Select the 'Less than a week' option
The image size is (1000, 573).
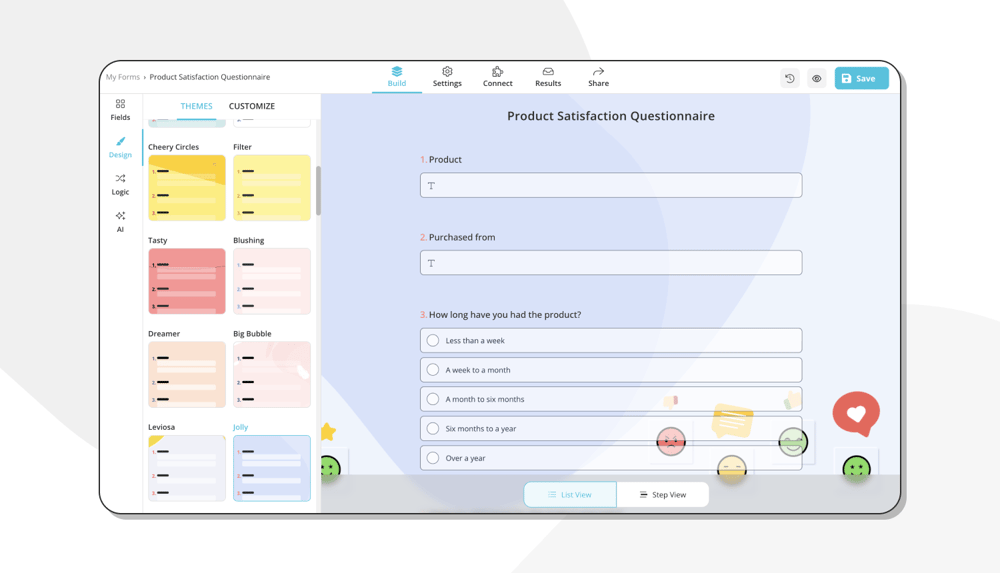(433, 341)
